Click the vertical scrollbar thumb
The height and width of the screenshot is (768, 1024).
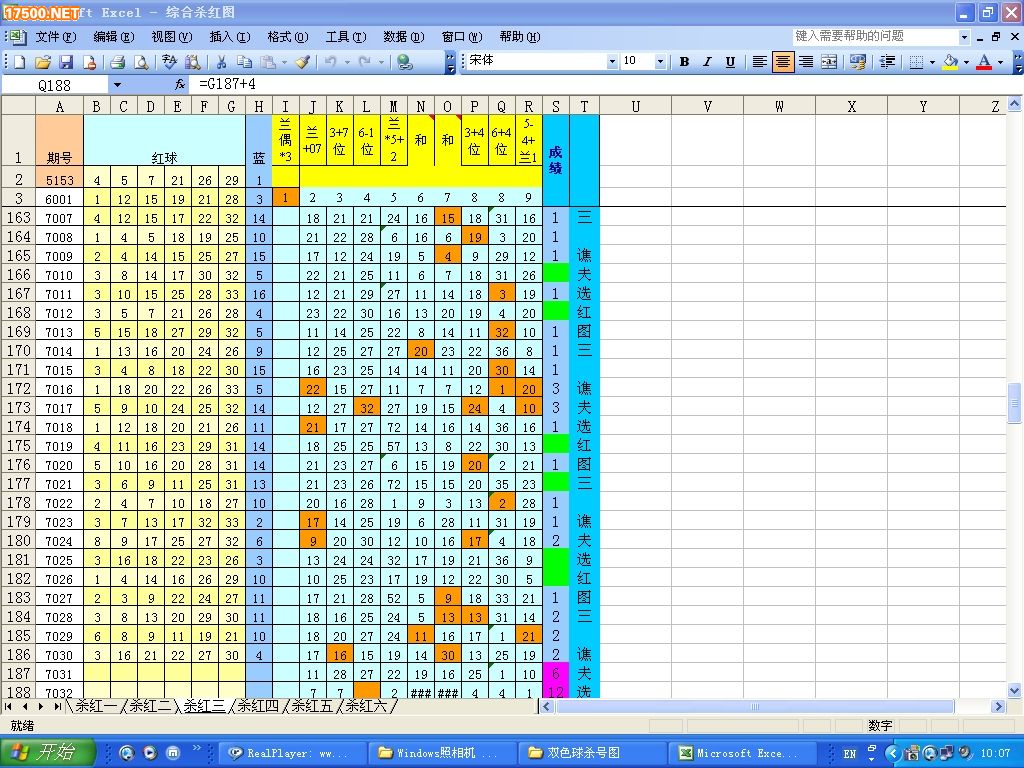1014,403
